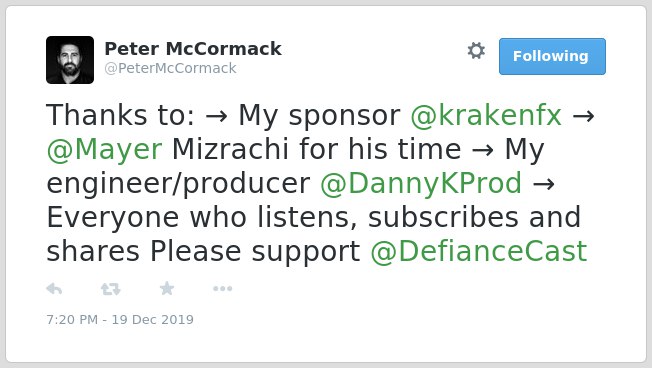652x368 pixels.
Task: Click the word "Mizrachi" in the tweet
Action: [230, 149]
